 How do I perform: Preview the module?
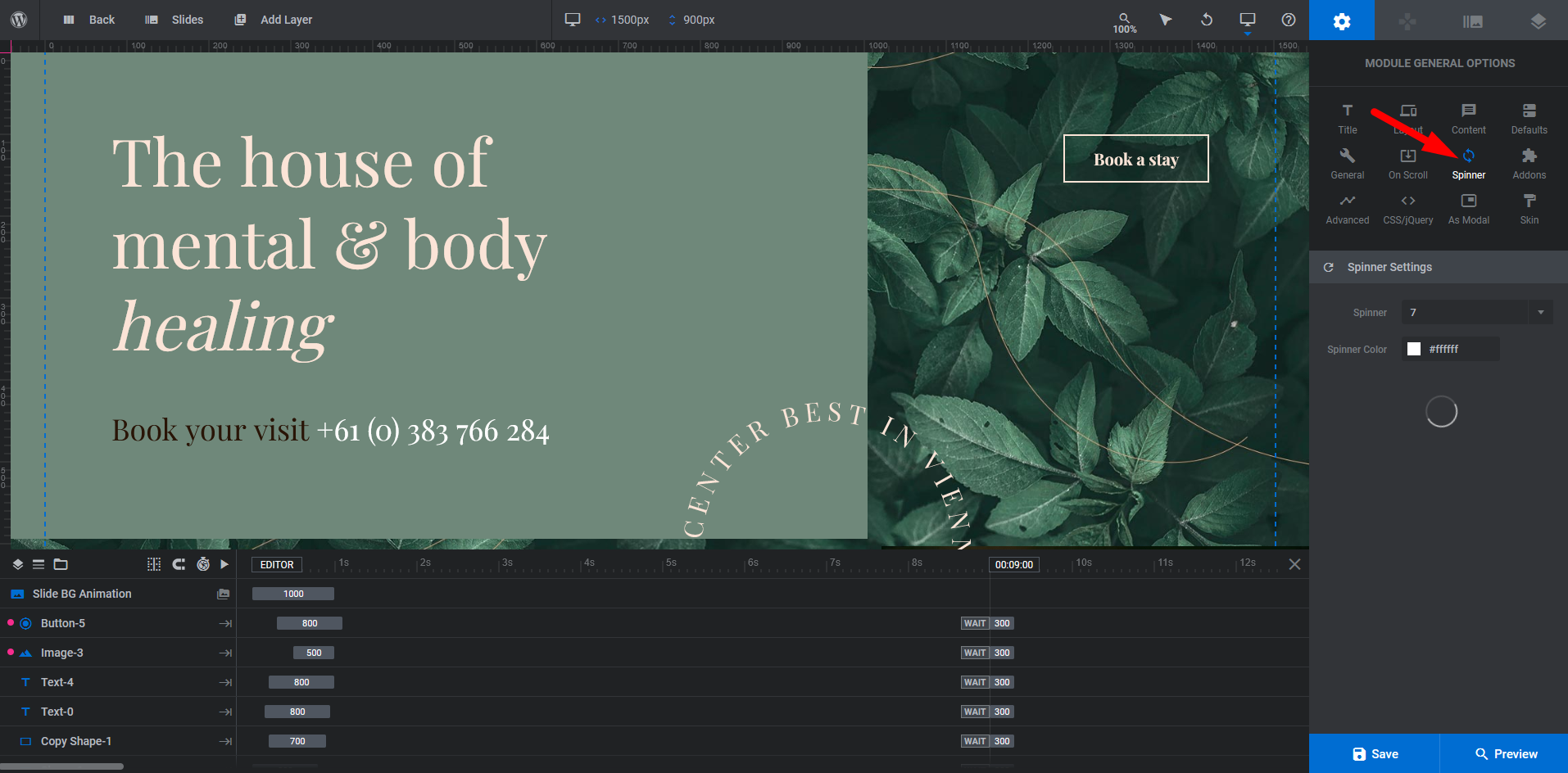1505,753
